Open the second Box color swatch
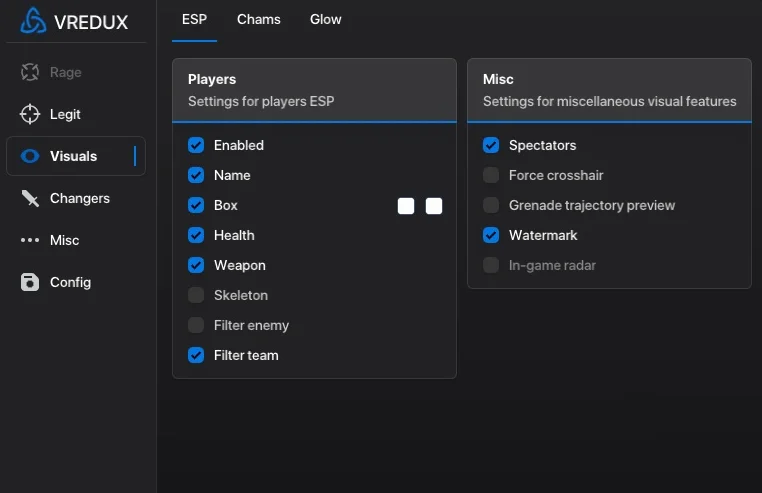Viewport: 762px width, 493px height. 434,206
